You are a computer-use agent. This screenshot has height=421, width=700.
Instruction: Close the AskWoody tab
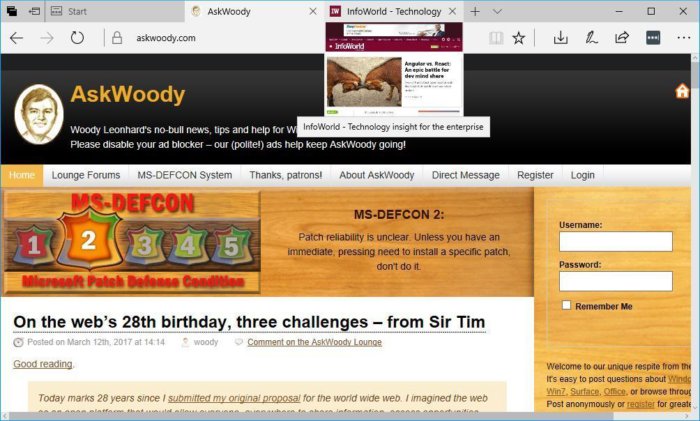(313, 12)
